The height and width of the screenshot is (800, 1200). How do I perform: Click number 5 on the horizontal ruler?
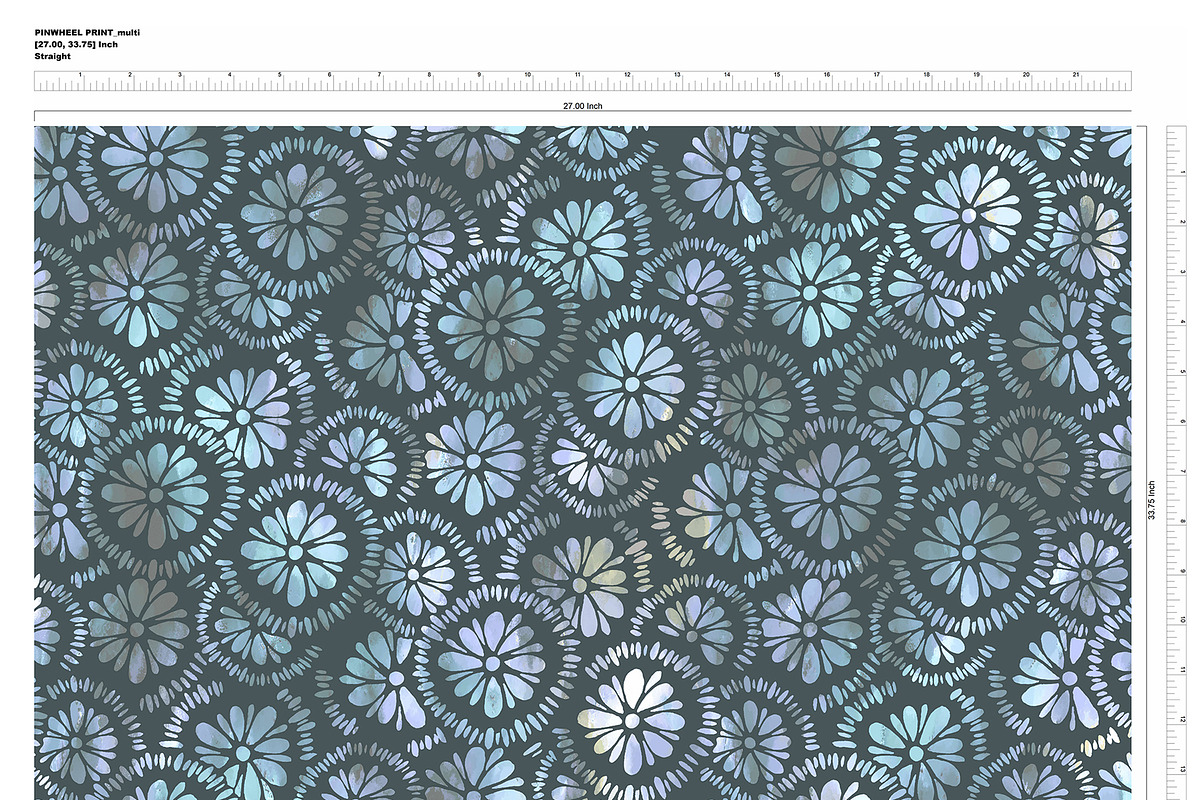280,75
